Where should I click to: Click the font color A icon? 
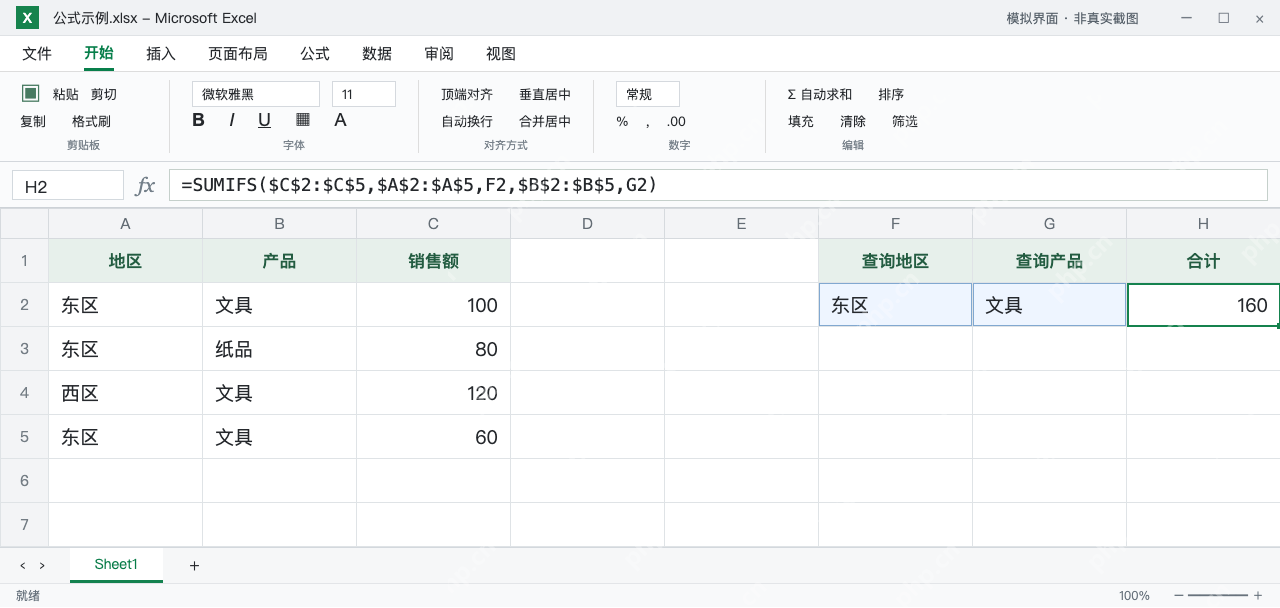tap(340, 120)
